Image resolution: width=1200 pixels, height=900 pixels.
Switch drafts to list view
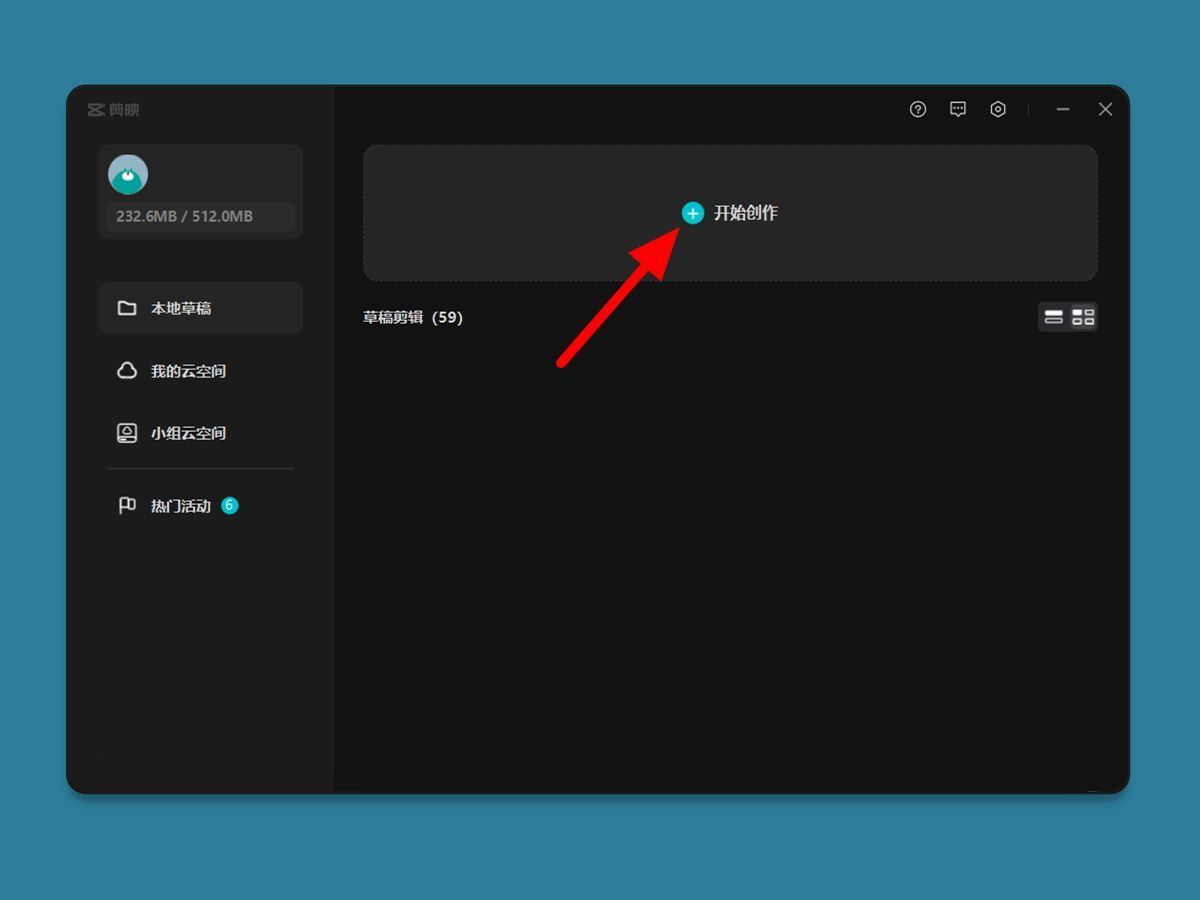[1054, 317]
